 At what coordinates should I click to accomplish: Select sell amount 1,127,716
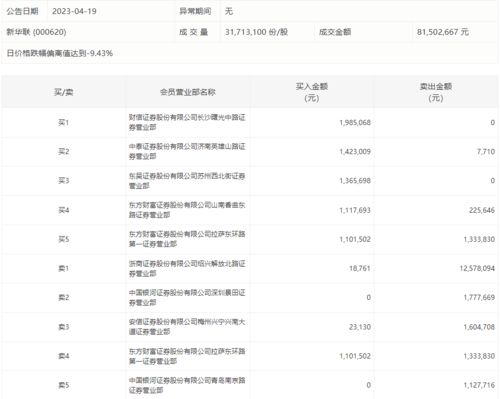479,385
